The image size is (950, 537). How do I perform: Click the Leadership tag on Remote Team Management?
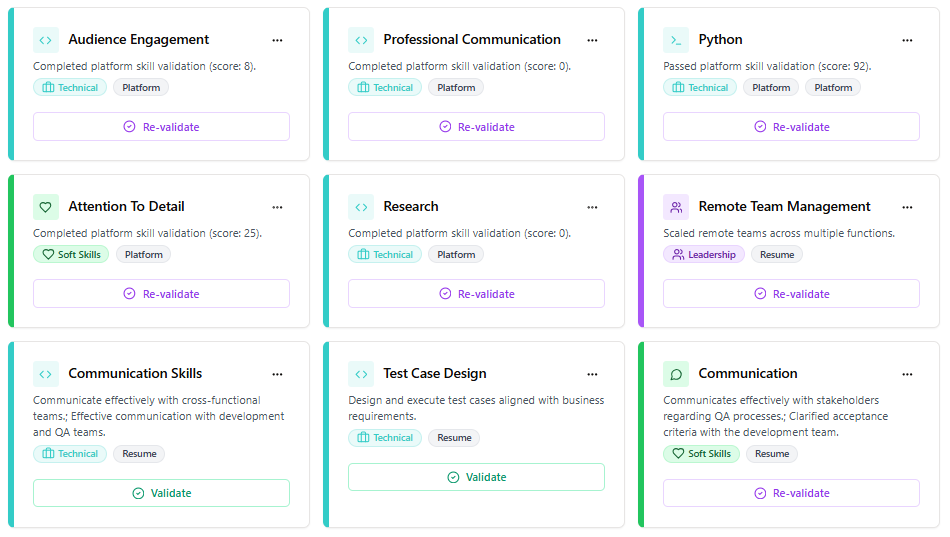pyautogui.click(x=704, y=255)
